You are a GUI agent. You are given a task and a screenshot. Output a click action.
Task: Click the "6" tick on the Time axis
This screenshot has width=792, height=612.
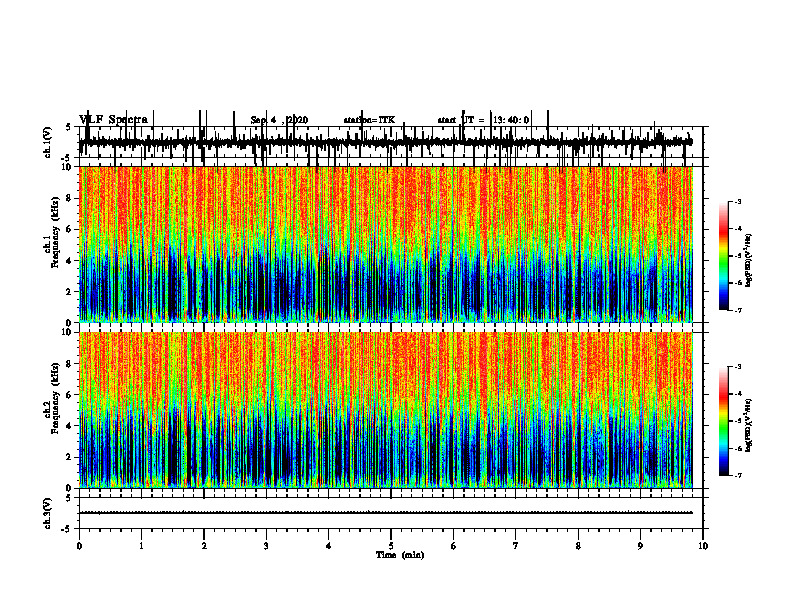tap(453, 546)
